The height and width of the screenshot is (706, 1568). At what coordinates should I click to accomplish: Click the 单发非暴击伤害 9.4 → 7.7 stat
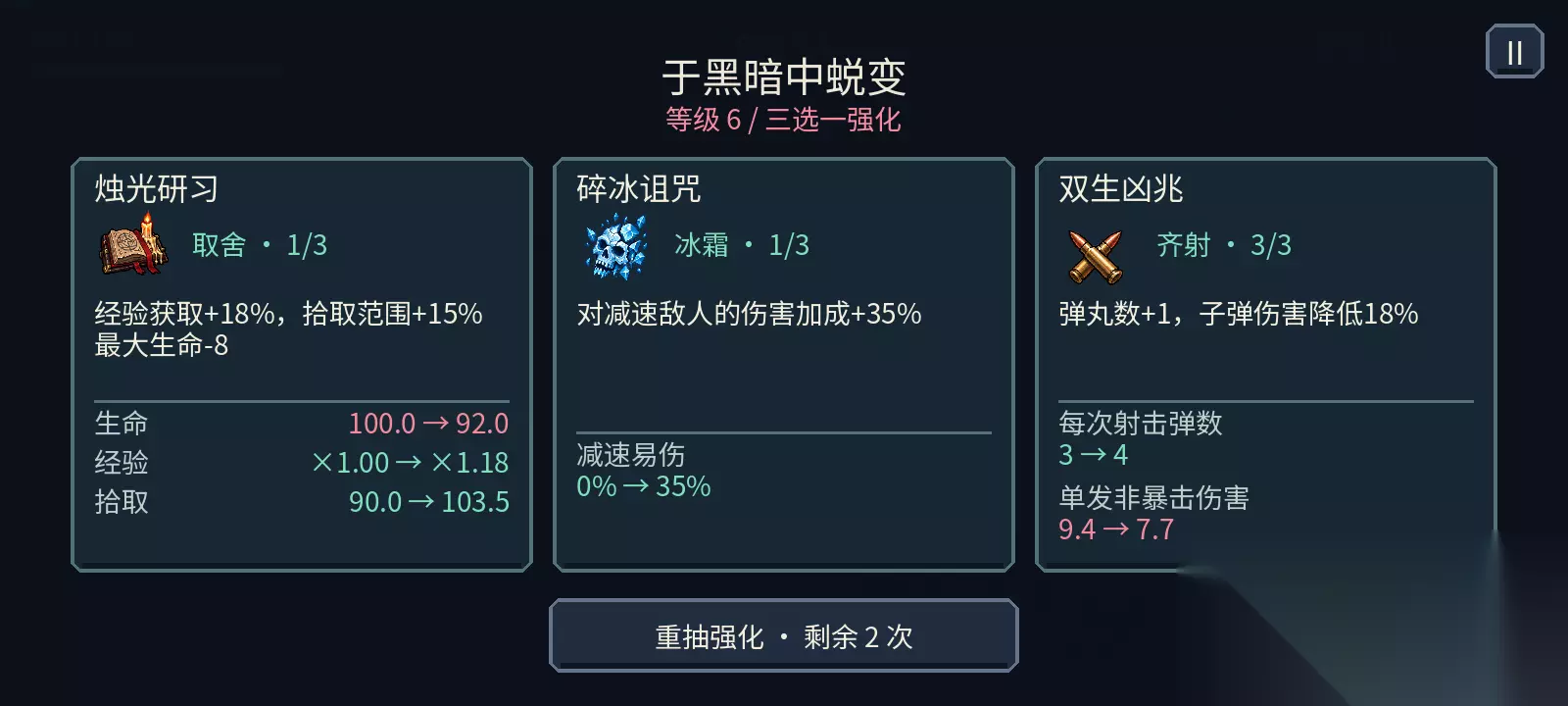coord(1154,514)
